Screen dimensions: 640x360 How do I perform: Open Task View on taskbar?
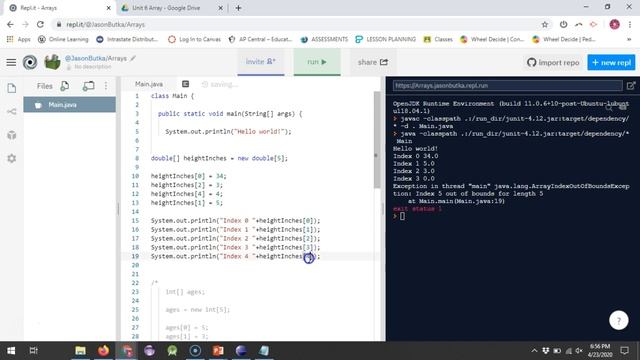(33, 351)
